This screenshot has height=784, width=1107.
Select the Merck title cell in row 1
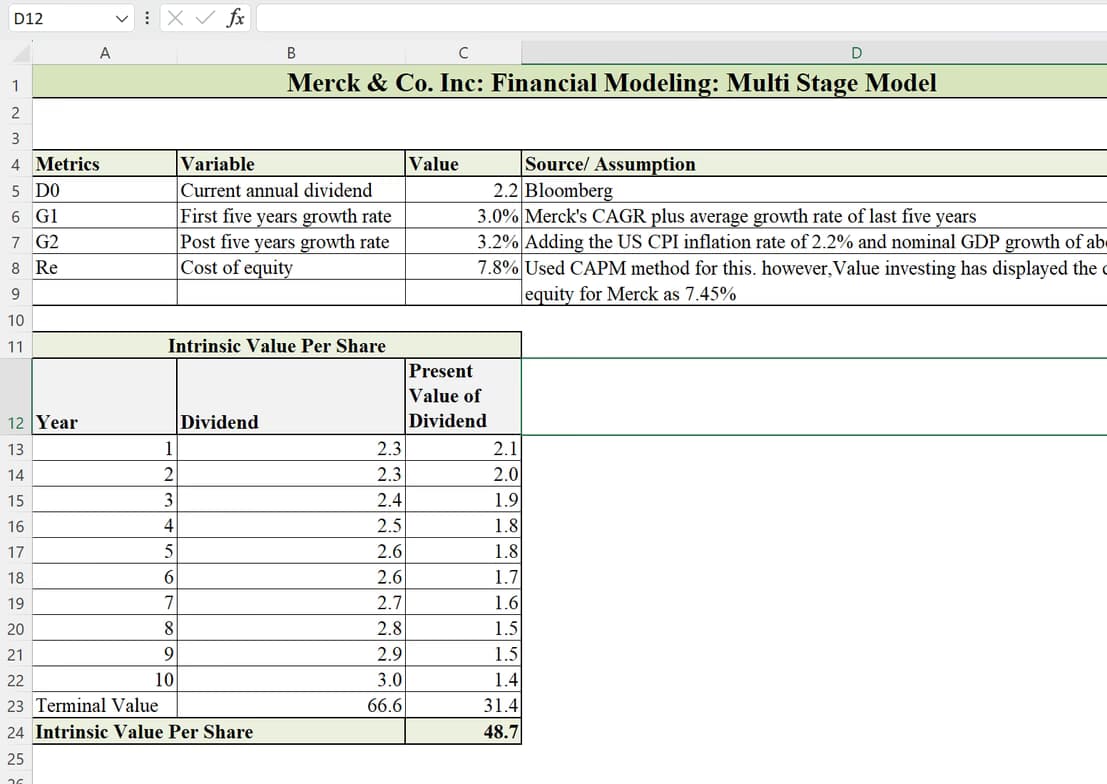click(x=610, y=83)
